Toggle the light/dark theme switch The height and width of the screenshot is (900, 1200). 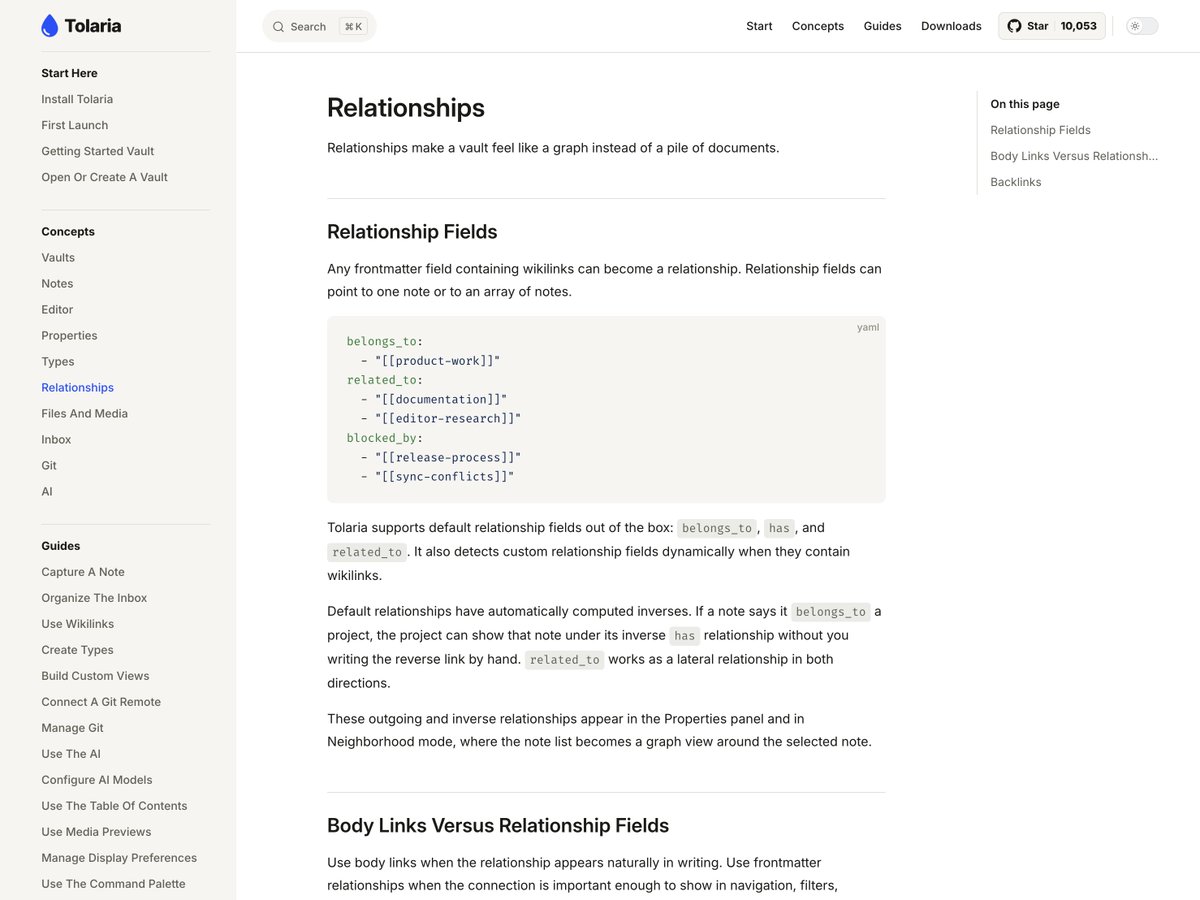(x=1142, y=26)
